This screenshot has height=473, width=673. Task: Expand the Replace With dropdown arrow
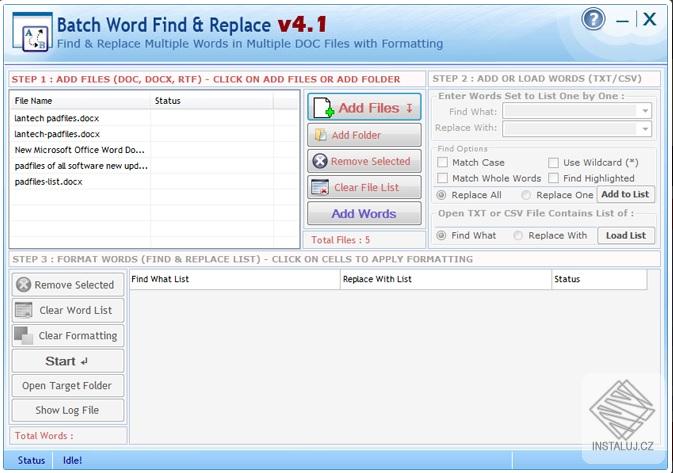645,129
